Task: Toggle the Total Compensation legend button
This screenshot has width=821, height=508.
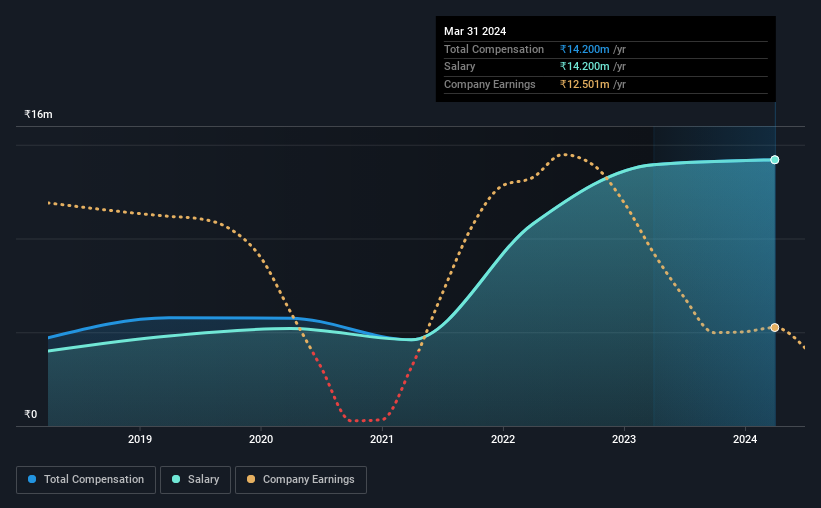Action: tap(86, 480)
